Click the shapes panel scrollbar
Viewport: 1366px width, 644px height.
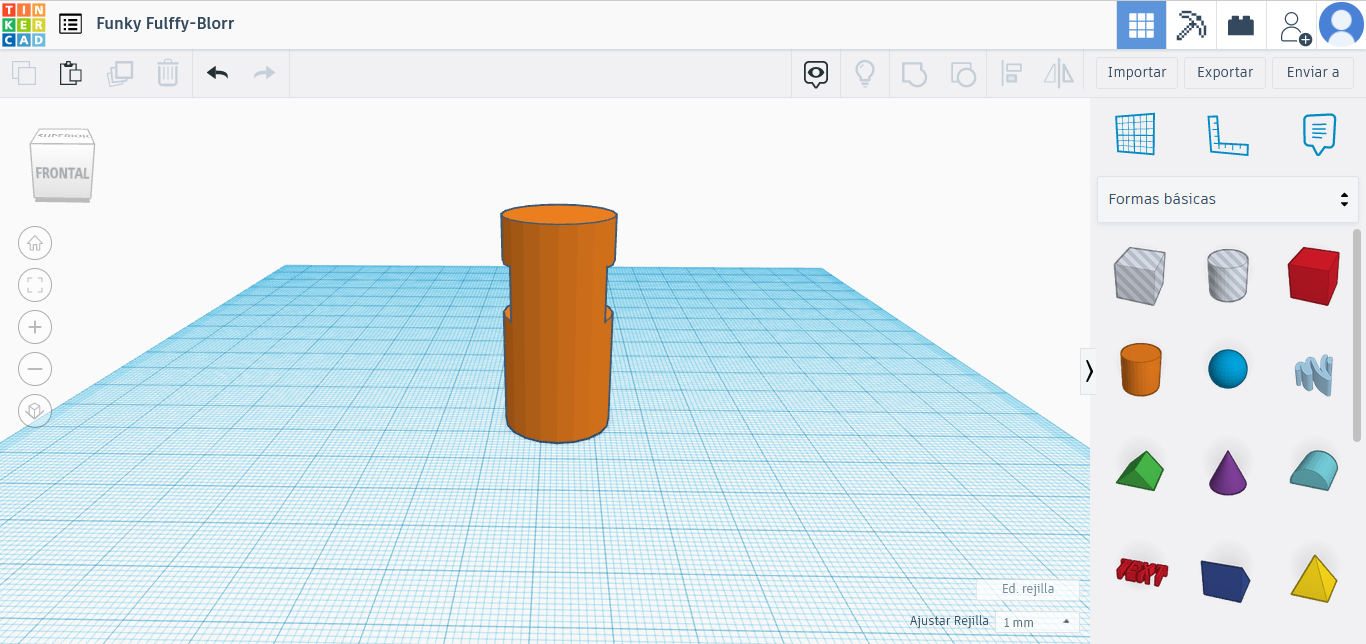coord(1357,334)
